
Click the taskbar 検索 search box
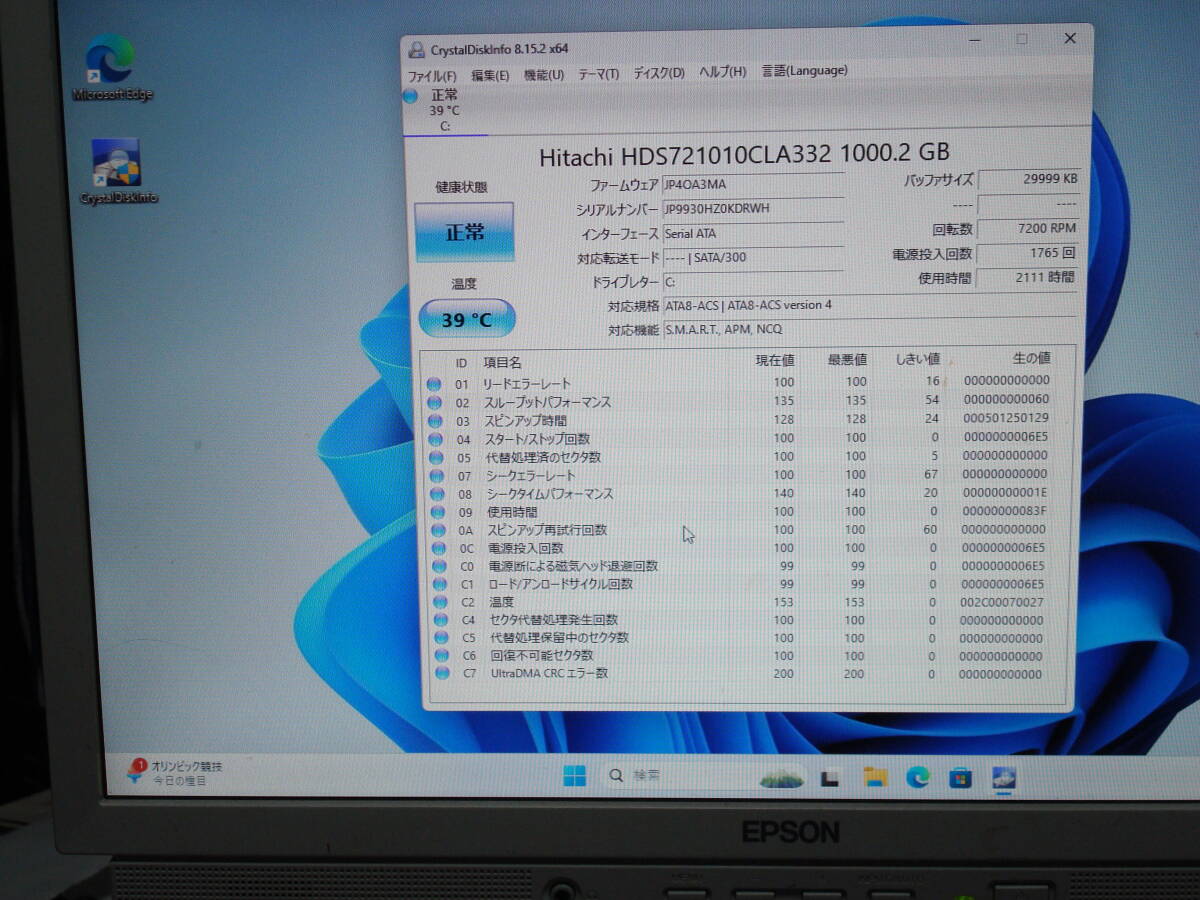pyautogui.click(x=704, y=776)
